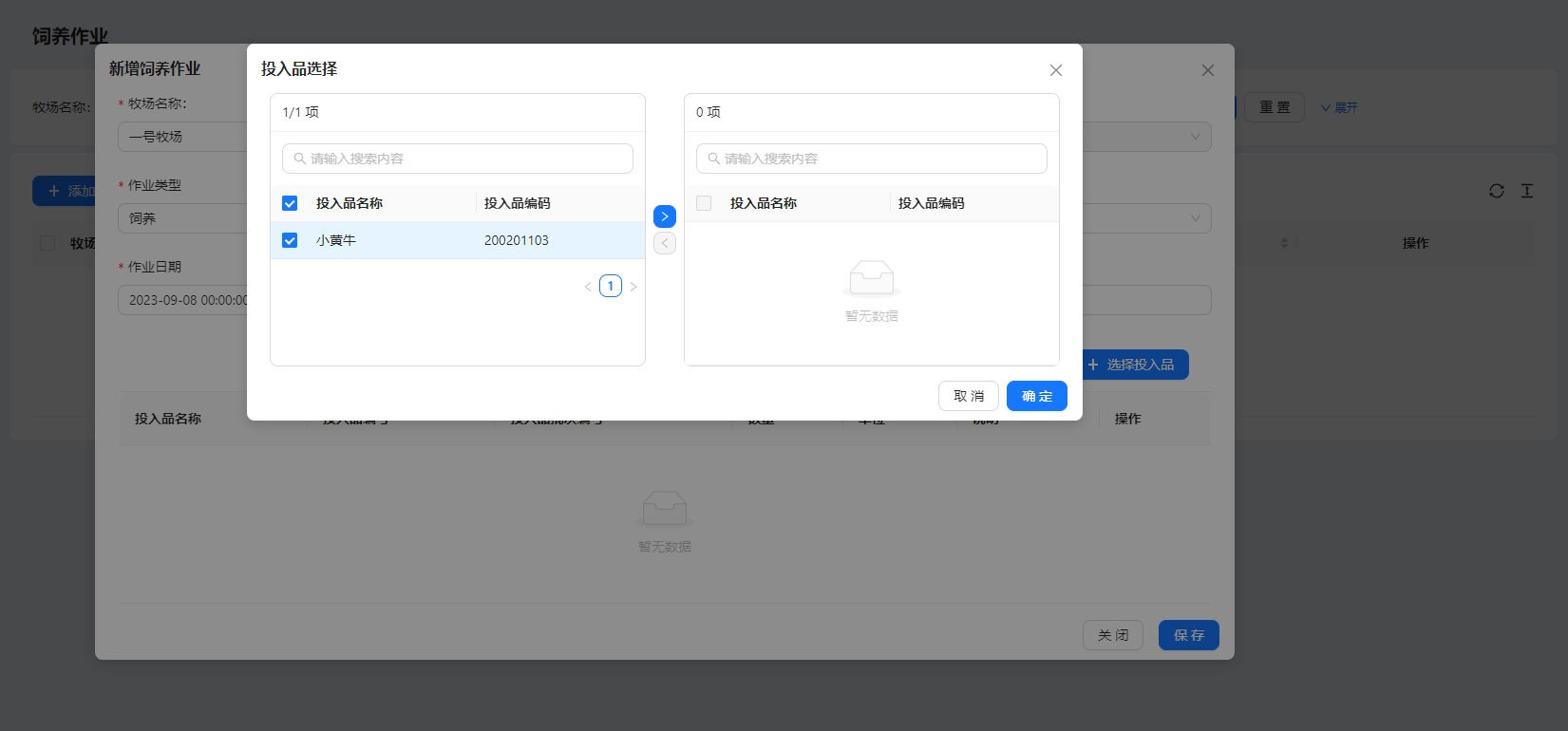Click the empty-data inbox icon in right panel
Screen dimensions: 1568x731
pyautogui.click(x=872, y=278)
